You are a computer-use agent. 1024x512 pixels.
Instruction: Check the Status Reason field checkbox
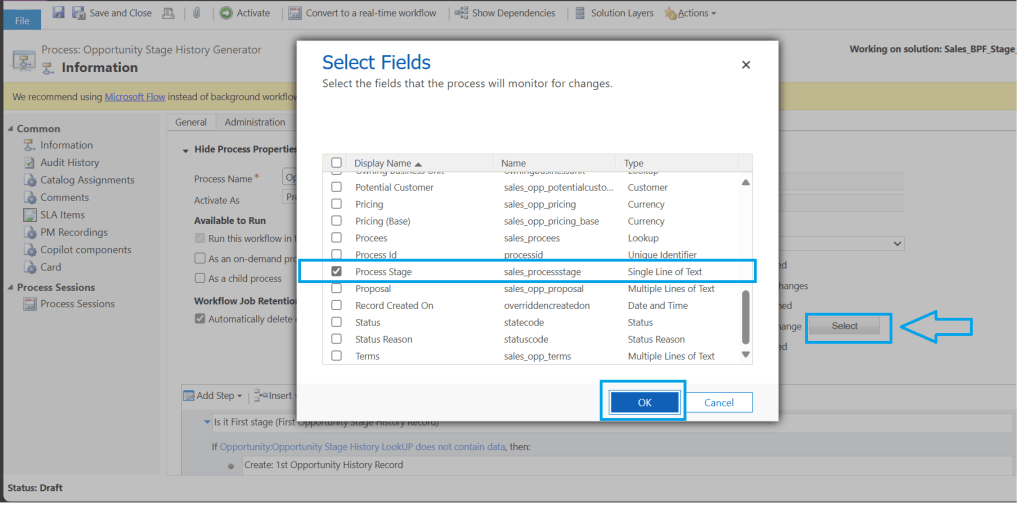336,339
